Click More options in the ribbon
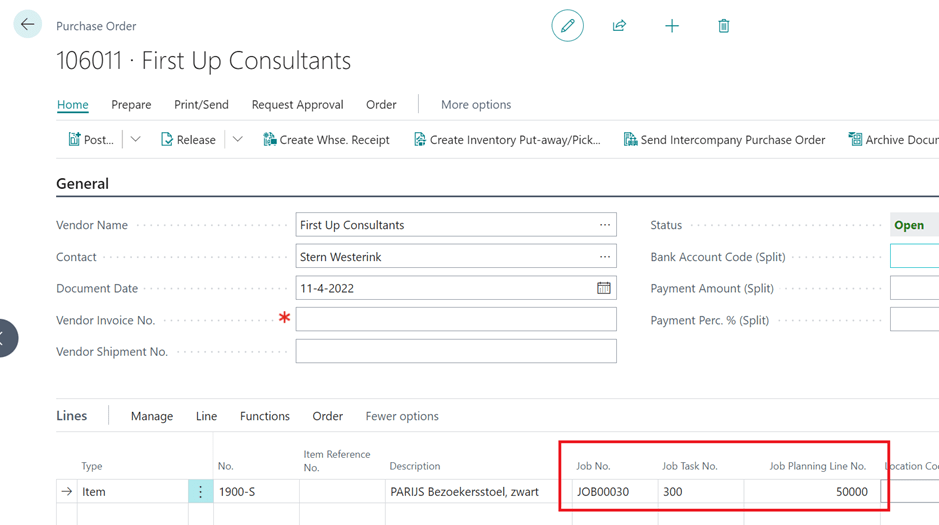Viewport: 939px width, 525px height. click(476, 104)
